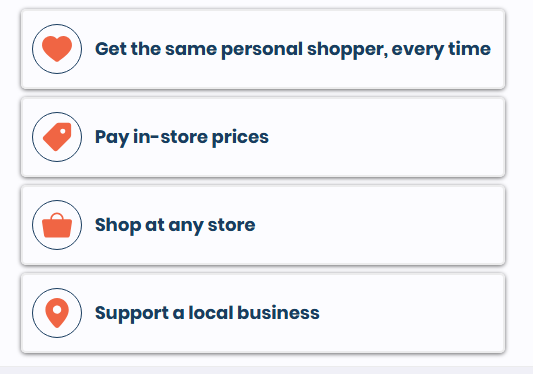Screen dimensions: 533x374
Task: Click the orange heart icon
Action: click(57, 49)
